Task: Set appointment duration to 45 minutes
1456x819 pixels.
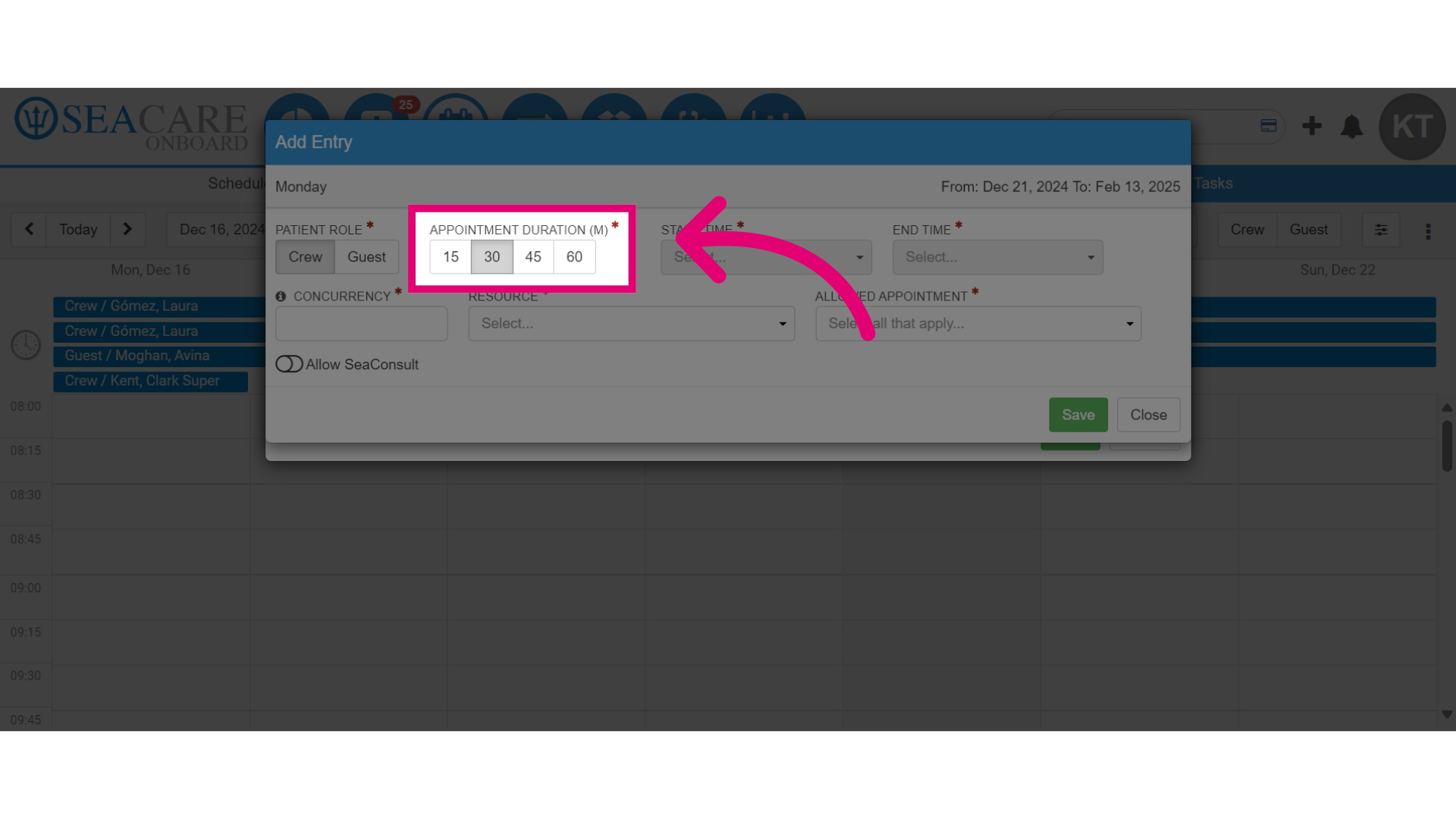Action: click(x=533, y=257)
